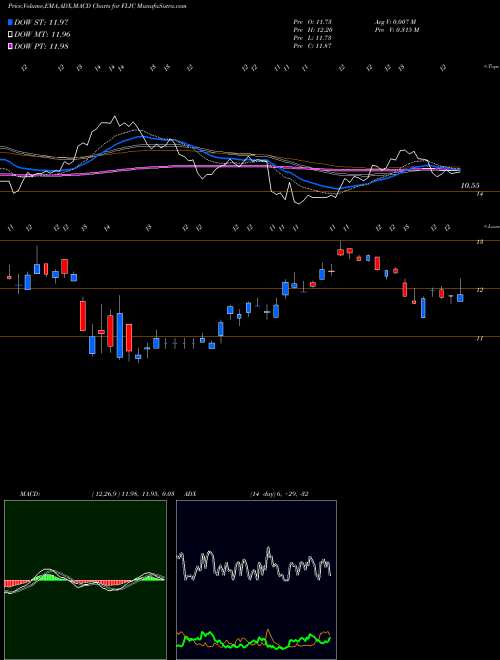Click the 12 price axis label

tap(479, 290)
